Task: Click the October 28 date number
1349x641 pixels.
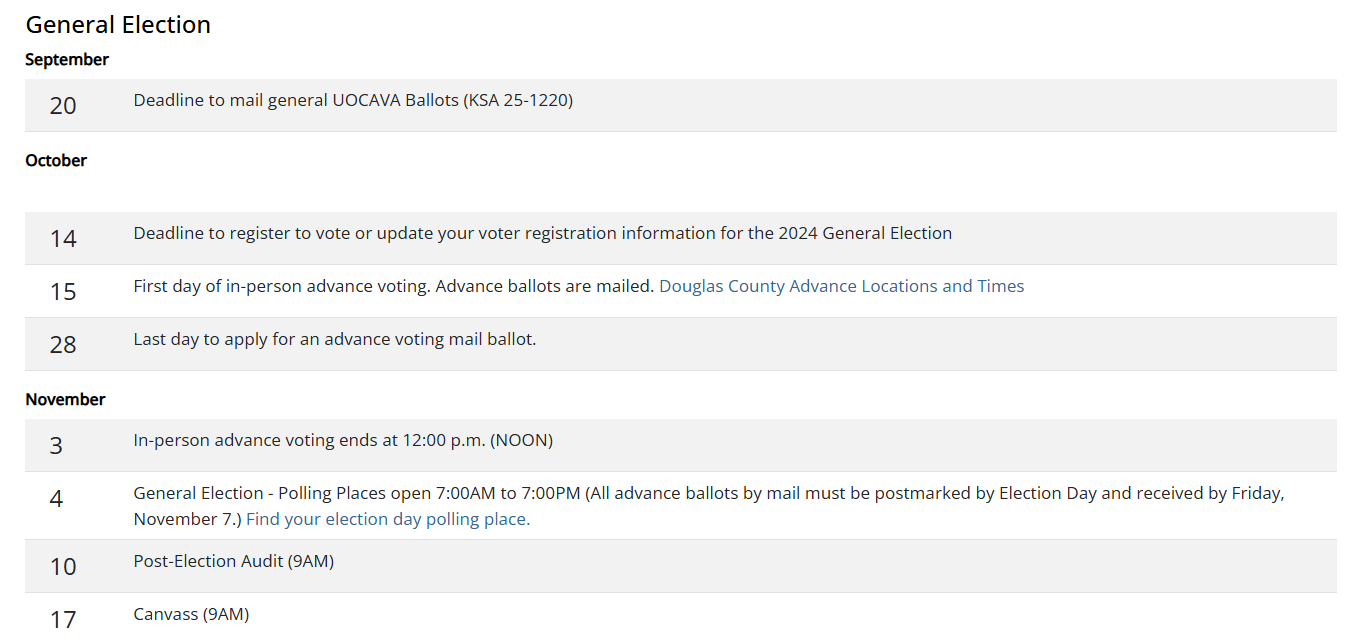Action: click(63, 345)
